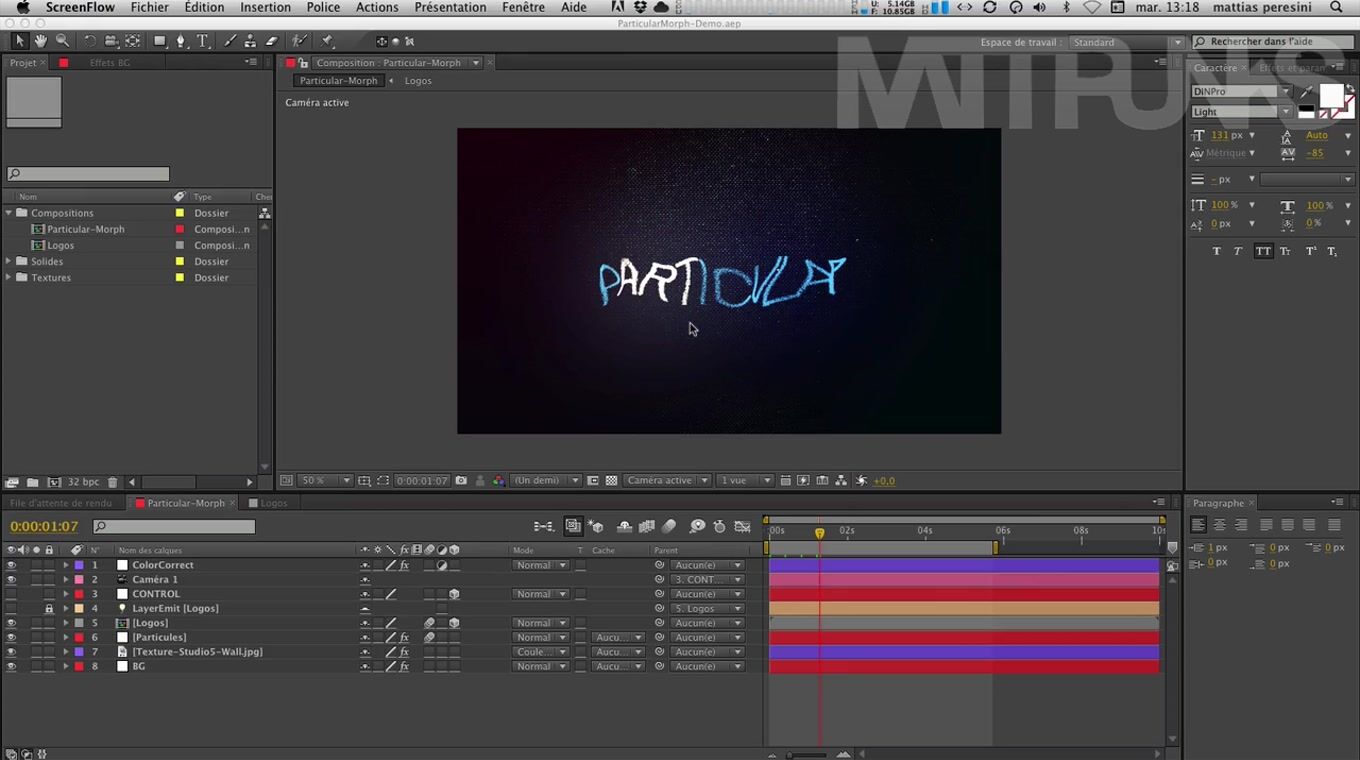Open the Présentation menu
The image size is (1360, 760).
[450, 7]
